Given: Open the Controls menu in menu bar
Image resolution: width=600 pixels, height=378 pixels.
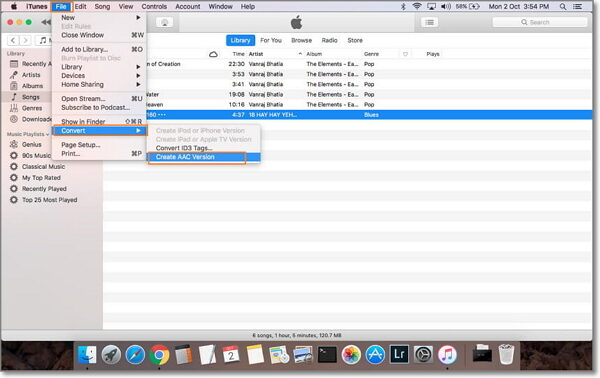Looking at the screenshot, I should coord(154,7).
